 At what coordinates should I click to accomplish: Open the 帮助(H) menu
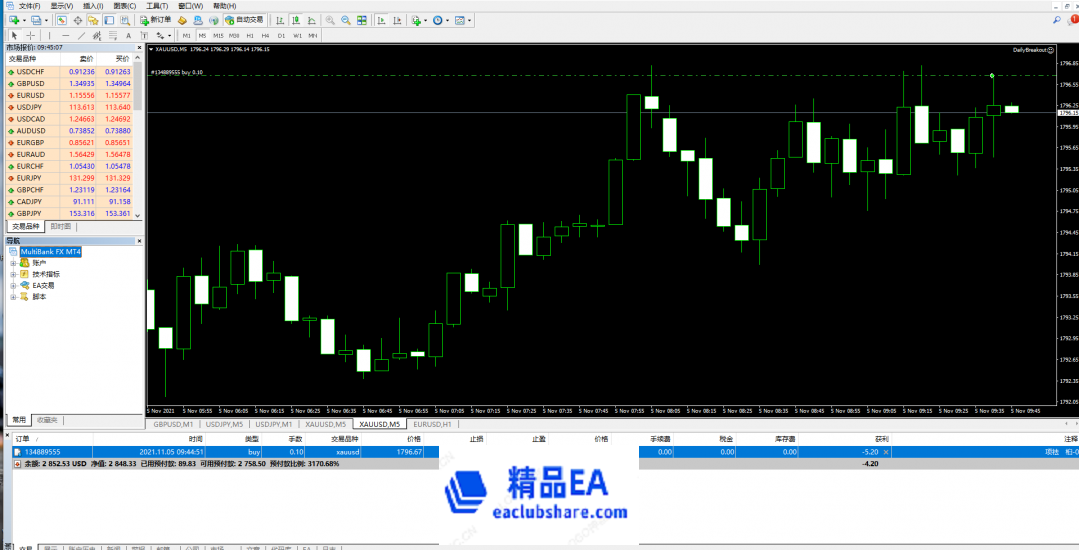[x=225, y=6]
